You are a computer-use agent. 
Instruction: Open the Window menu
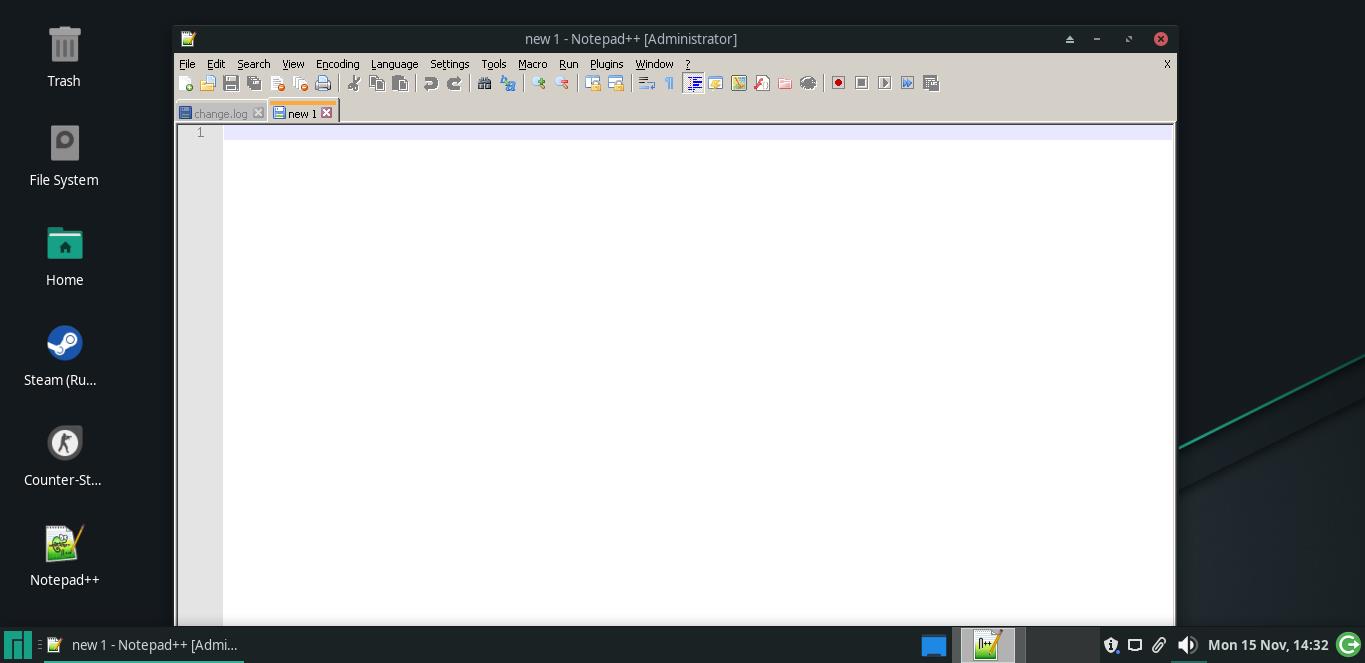pos(655,64)
